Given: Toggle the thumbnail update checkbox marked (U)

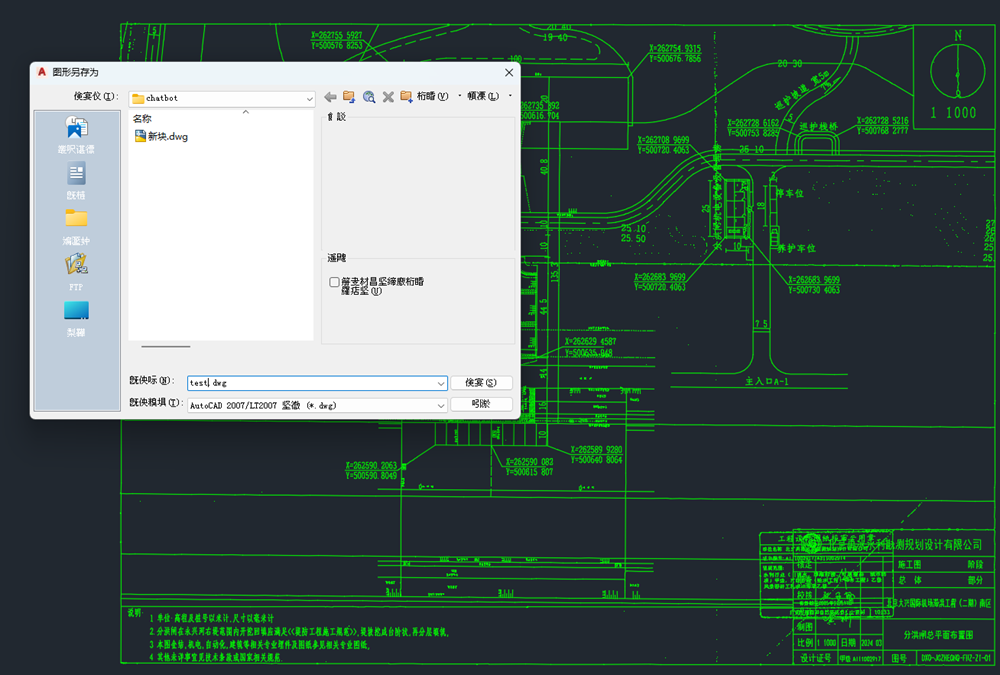Looking at the screenshot, I should tap(334, 282).
